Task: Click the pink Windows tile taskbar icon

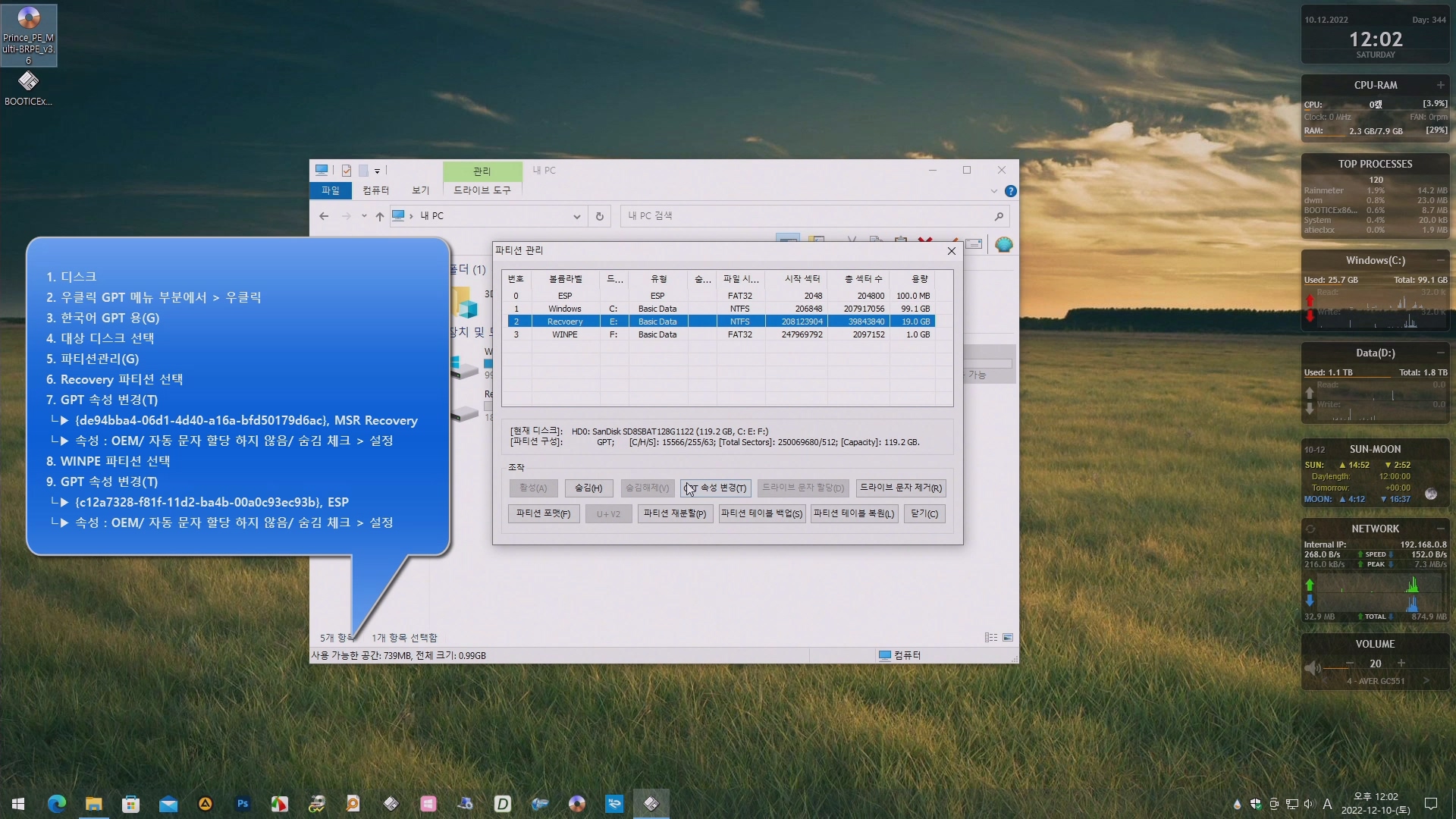Action: (x=428, y=804)
